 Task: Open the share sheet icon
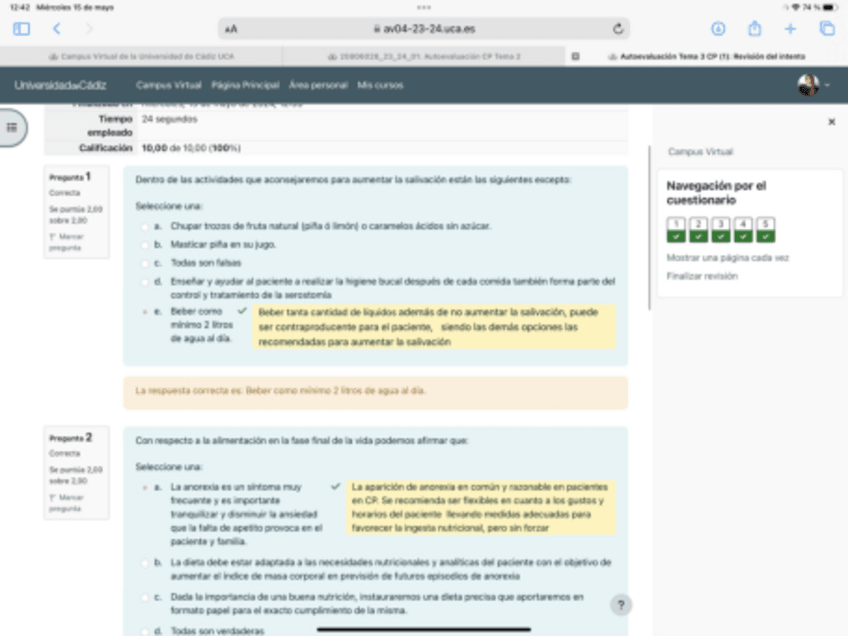coord(754,29)
